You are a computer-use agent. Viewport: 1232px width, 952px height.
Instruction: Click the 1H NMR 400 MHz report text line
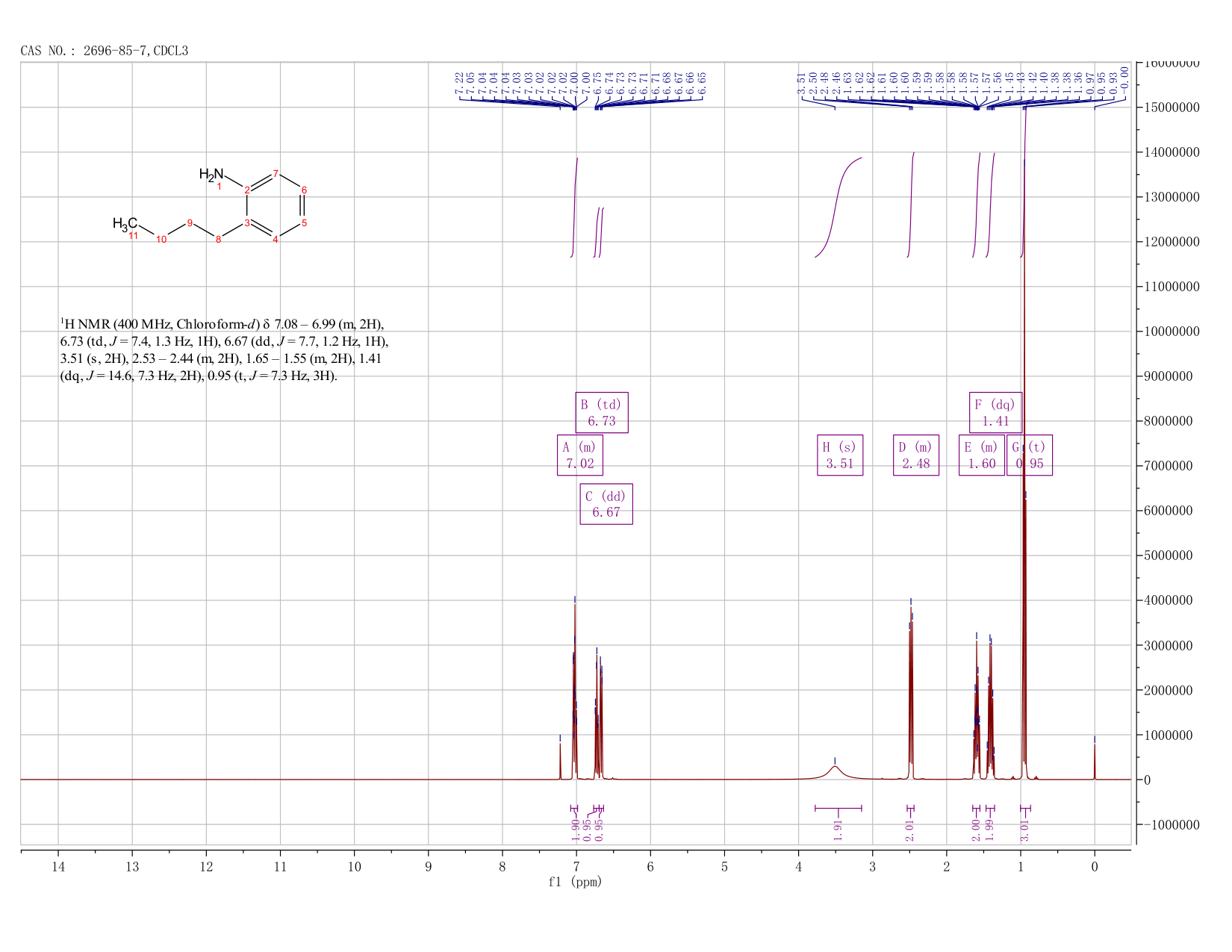pyautogui.click(x=222, y=324)
